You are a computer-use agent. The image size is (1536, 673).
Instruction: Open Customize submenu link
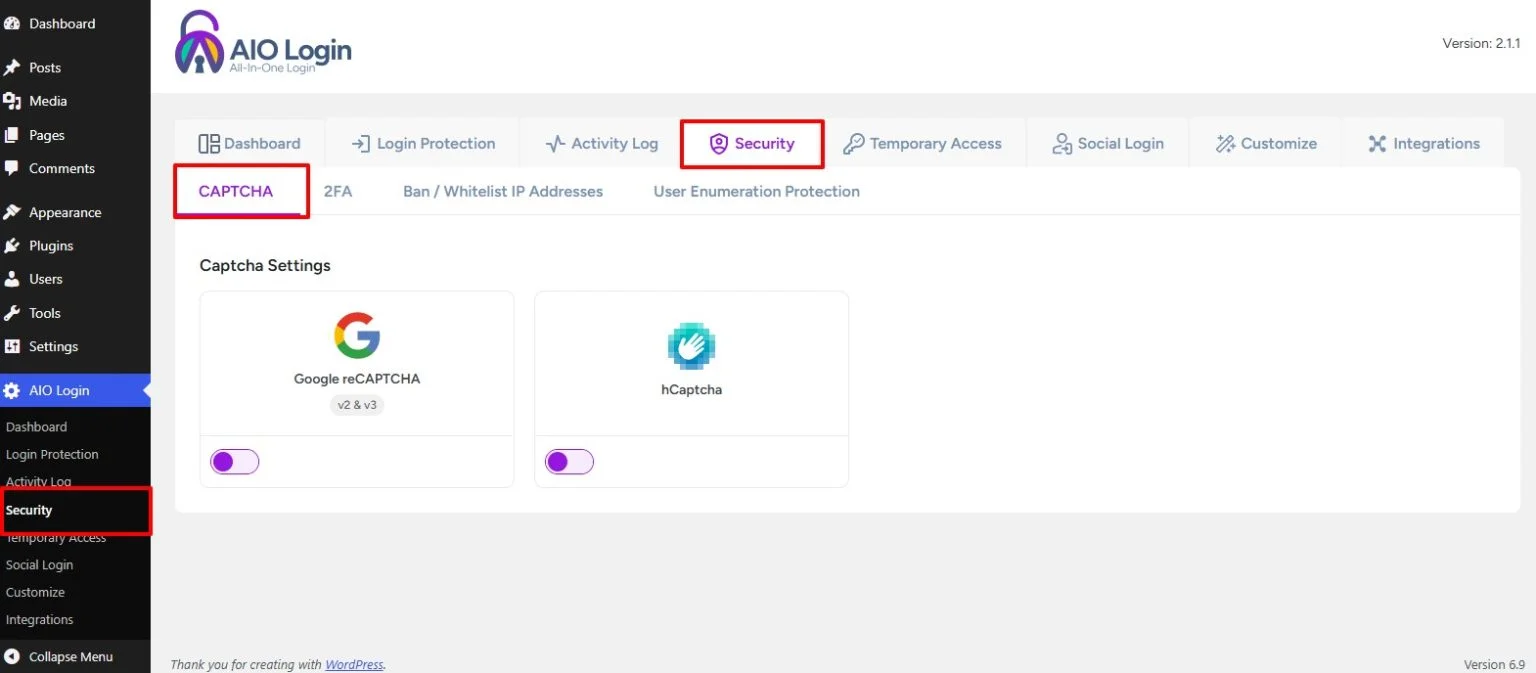(35, 592)
